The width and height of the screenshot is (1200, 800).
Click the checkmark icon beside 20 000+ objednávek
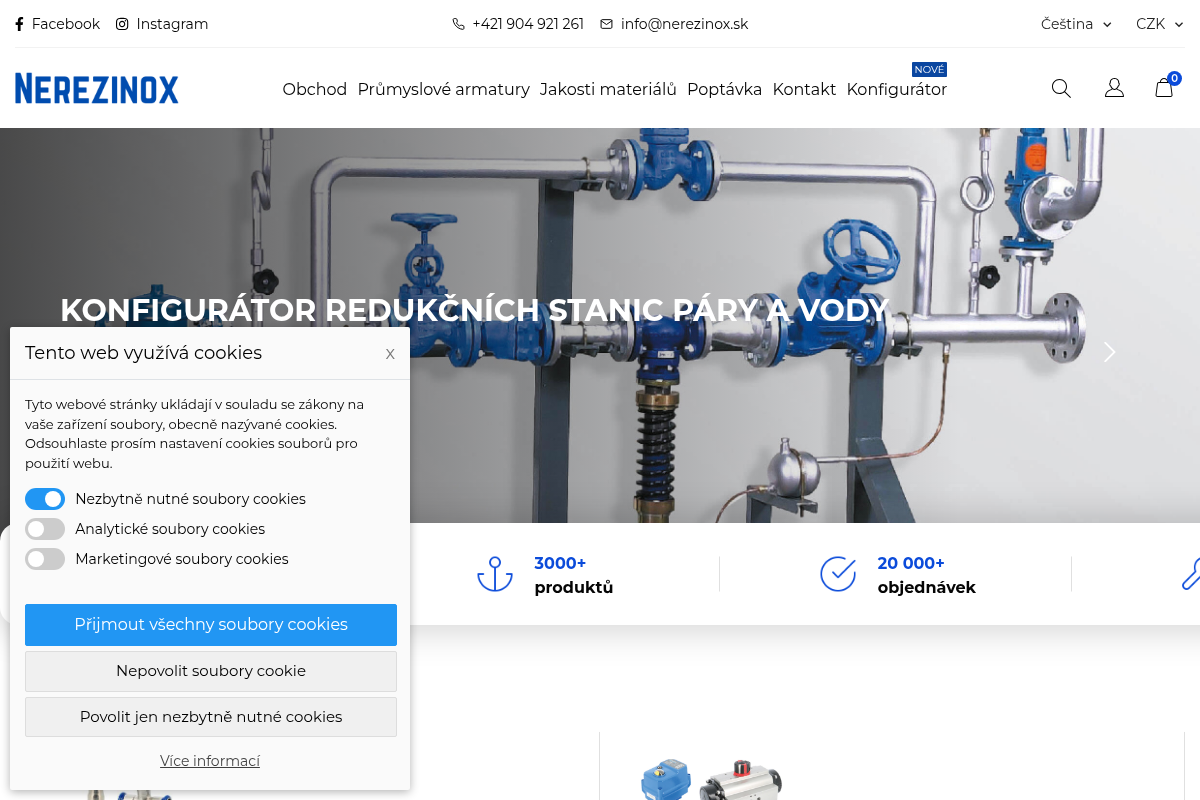tap(838, 574)
